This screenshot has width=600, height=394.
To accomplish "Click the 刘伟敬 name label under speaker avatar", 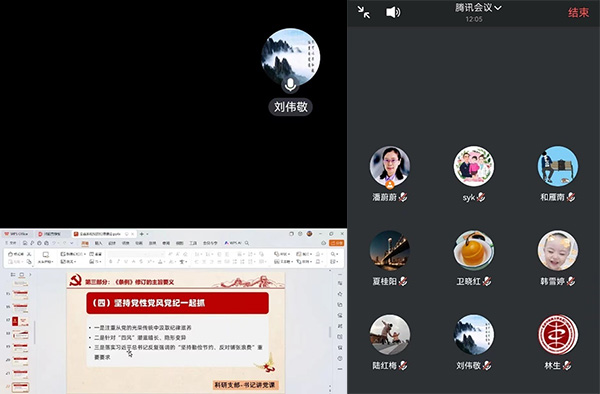I will 291,107.
